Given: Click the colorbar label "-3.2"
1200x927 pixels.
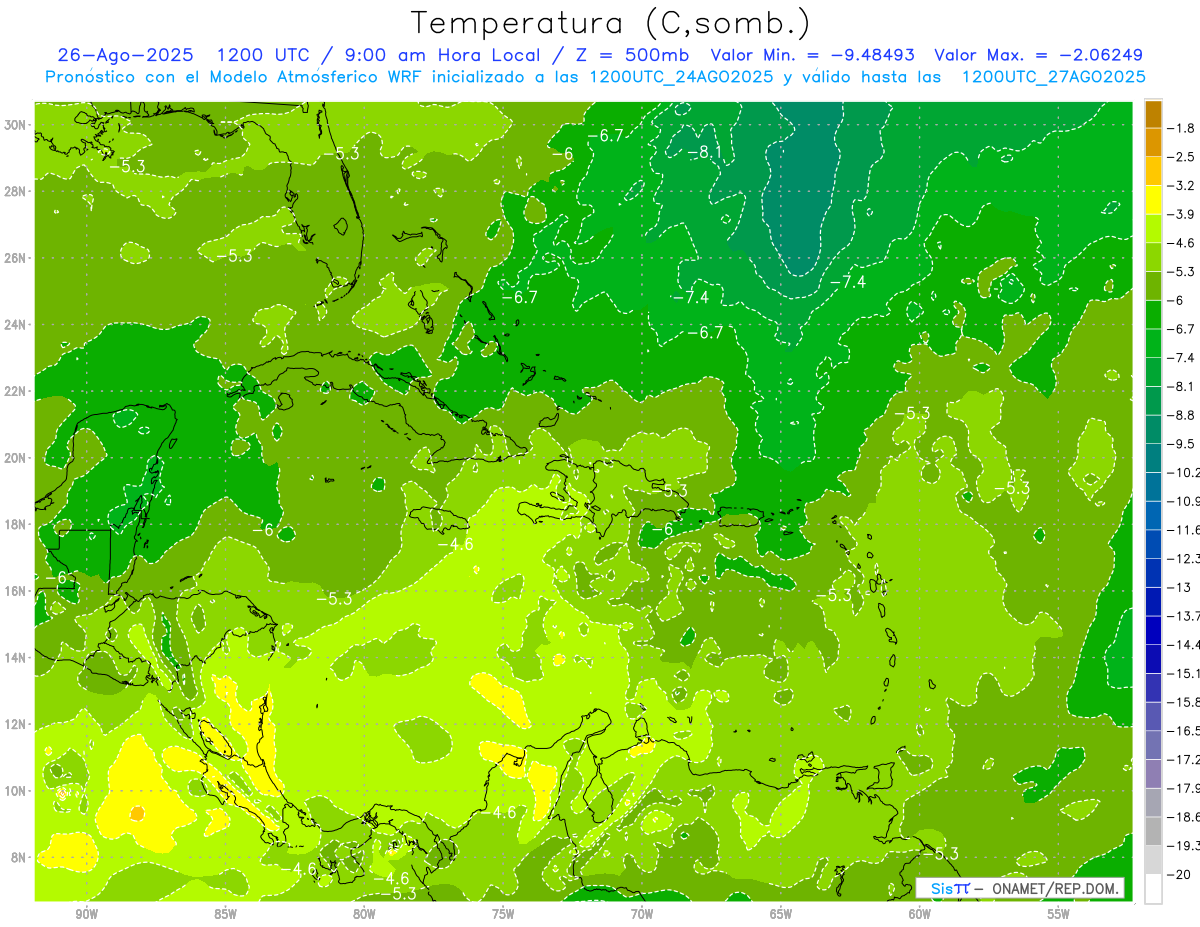Looking at the screenshot, I should [1181, 185].
